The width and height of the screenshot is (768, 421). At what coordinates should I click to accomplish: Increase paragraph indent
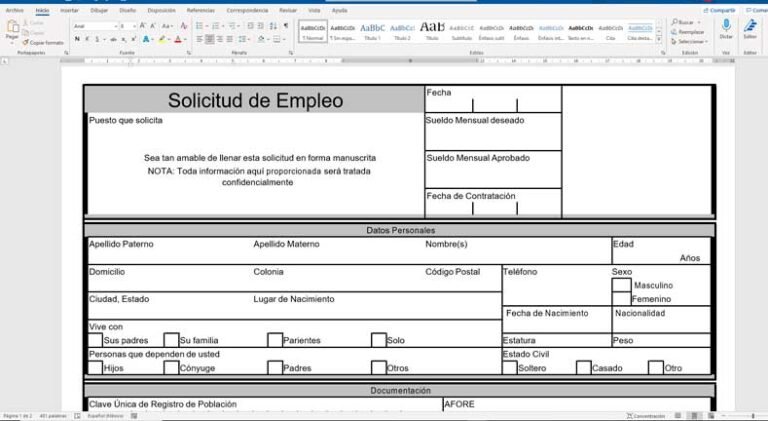pyautogui.click(x=261, y=26)
